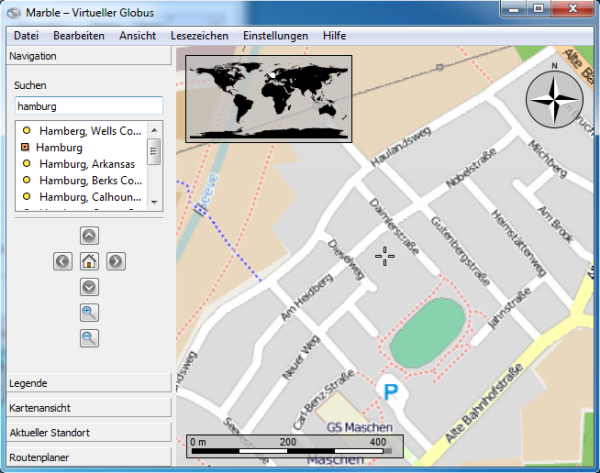Click the search field containing hamburg

pyautogui.click(x=88, y=106)
